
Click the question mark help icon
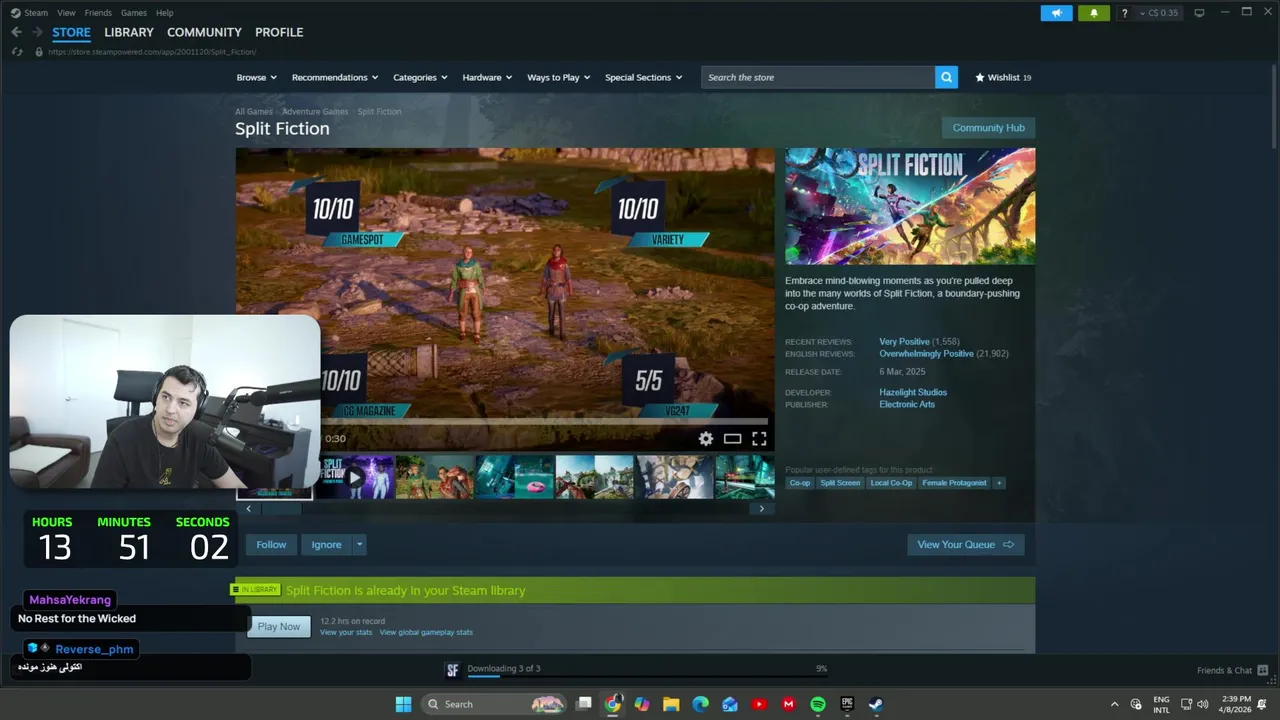pyautogui.click(x=1124, y=13)
